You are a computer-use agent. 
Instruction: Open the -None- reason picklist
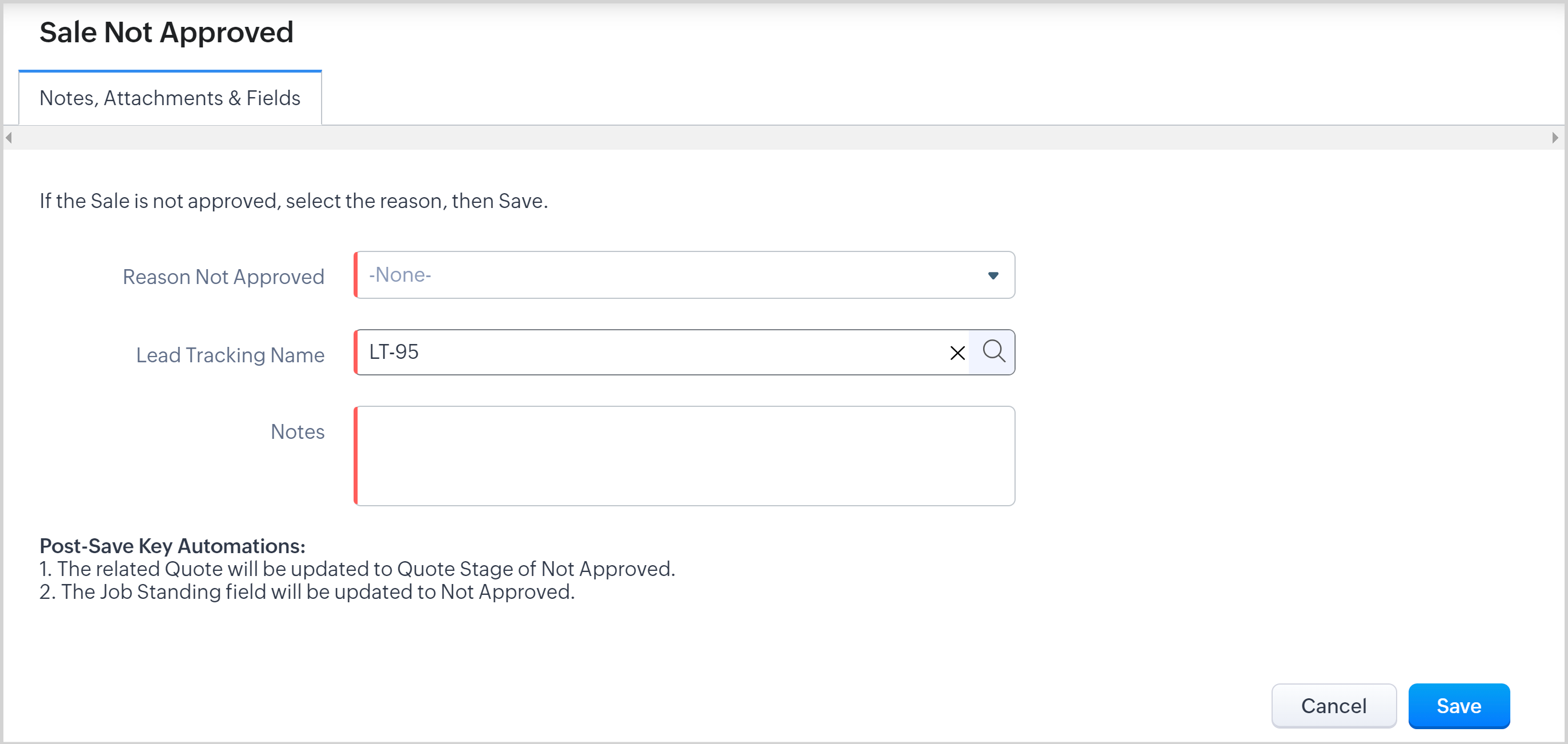click(669, 275)
